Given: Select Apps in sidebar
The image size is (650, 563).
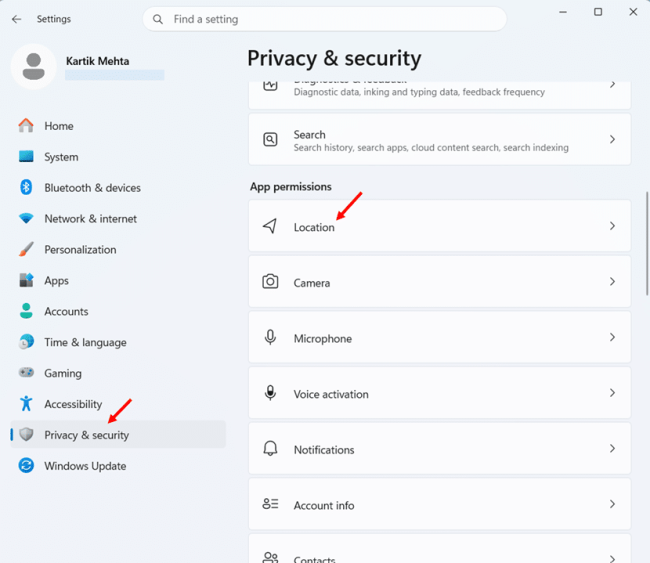Looking at the screenshot, I should pos(118,280).
